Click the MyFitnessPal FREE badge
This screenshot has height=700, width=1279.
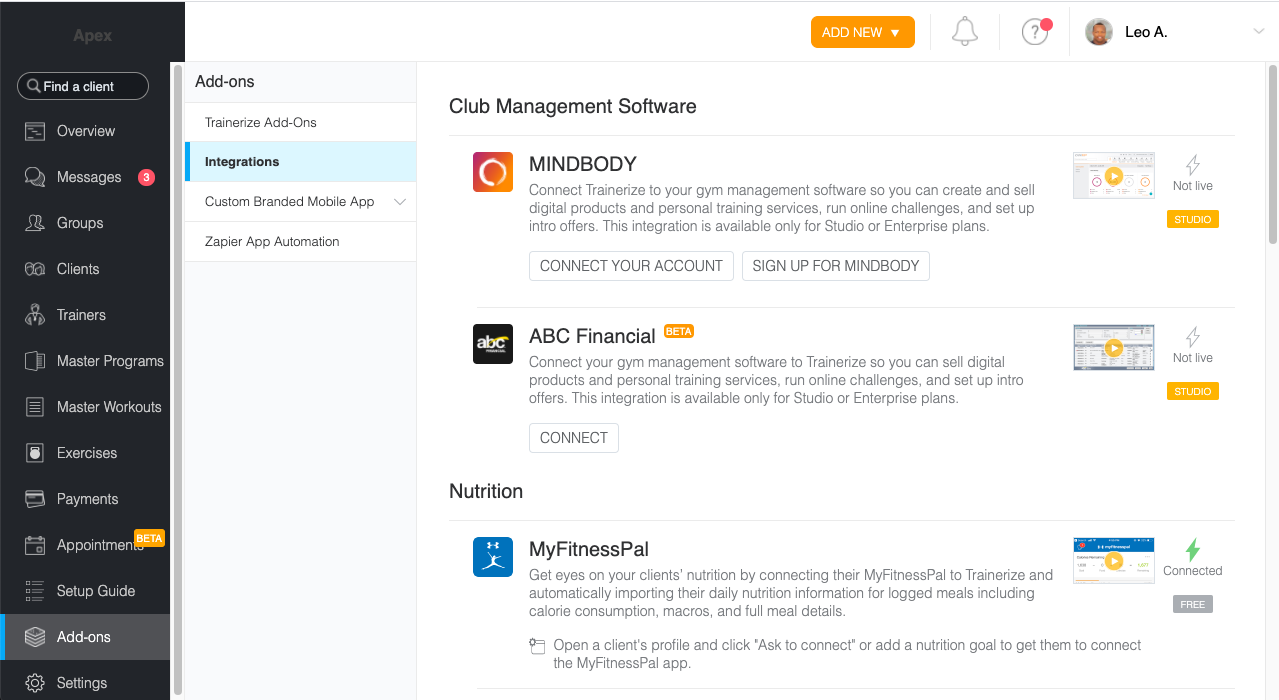[1193, 605]
